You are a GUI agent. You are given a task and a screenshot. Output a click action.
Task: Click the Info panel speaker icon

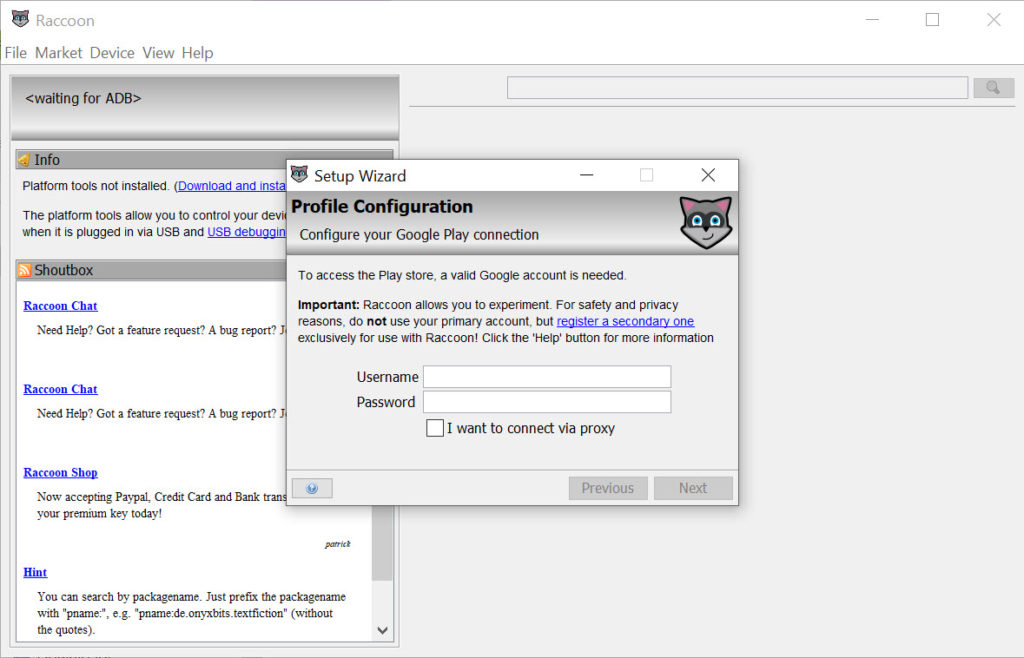pos(24,160)
